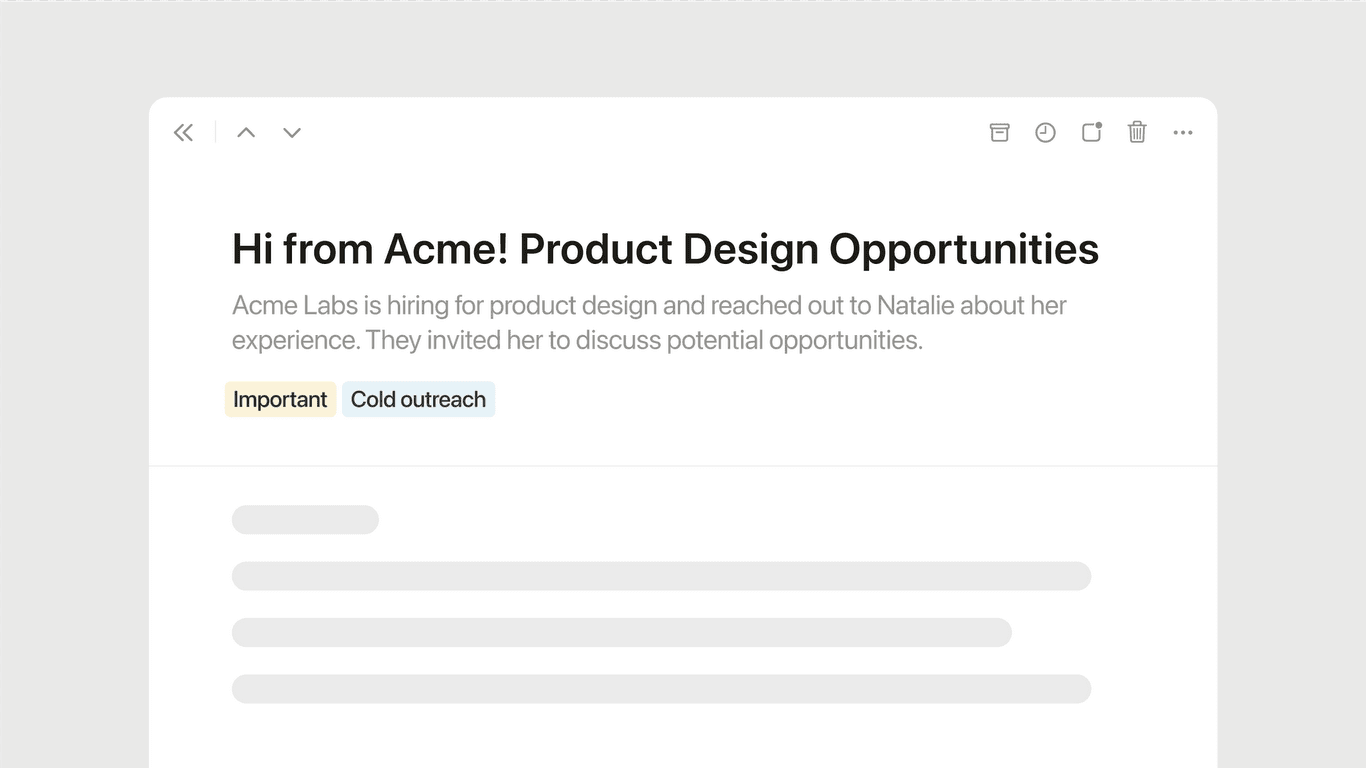Image resolution: width=1366 pixels, height=768 pixels.
Task: Go to the previous email with the up arrow
Action: click(x=245, y=132)
